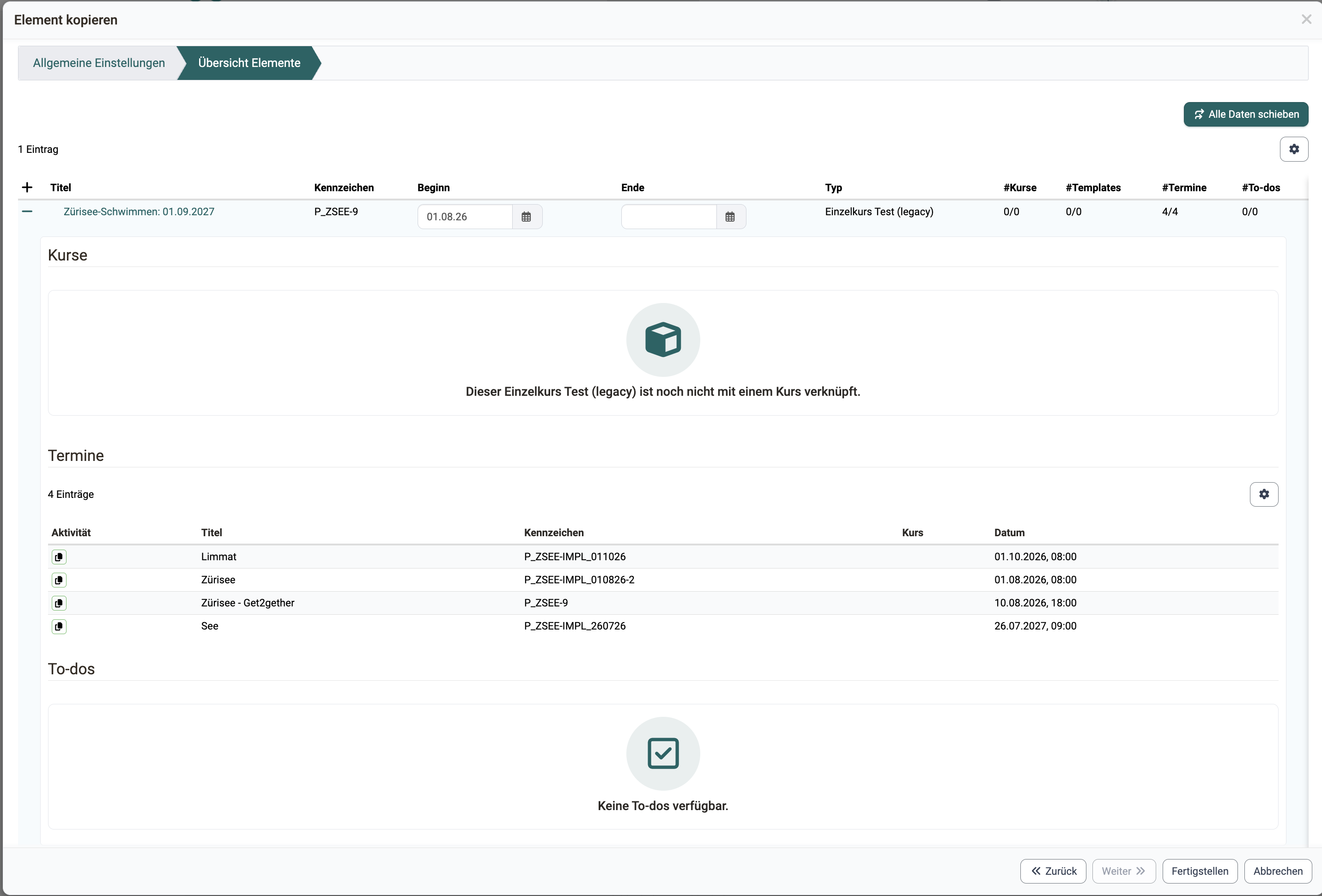
Task: Click P_ZSEE-IMPL_010826-2 Kennzeichen cell
Action: pyautogui.click(x=580, y=580)
